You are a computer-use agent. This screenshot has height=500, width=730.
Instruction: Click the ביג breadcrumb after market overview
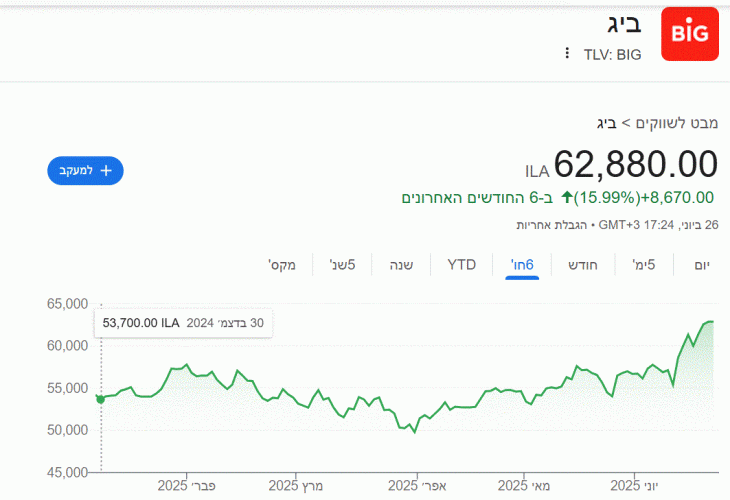point(606,123)
